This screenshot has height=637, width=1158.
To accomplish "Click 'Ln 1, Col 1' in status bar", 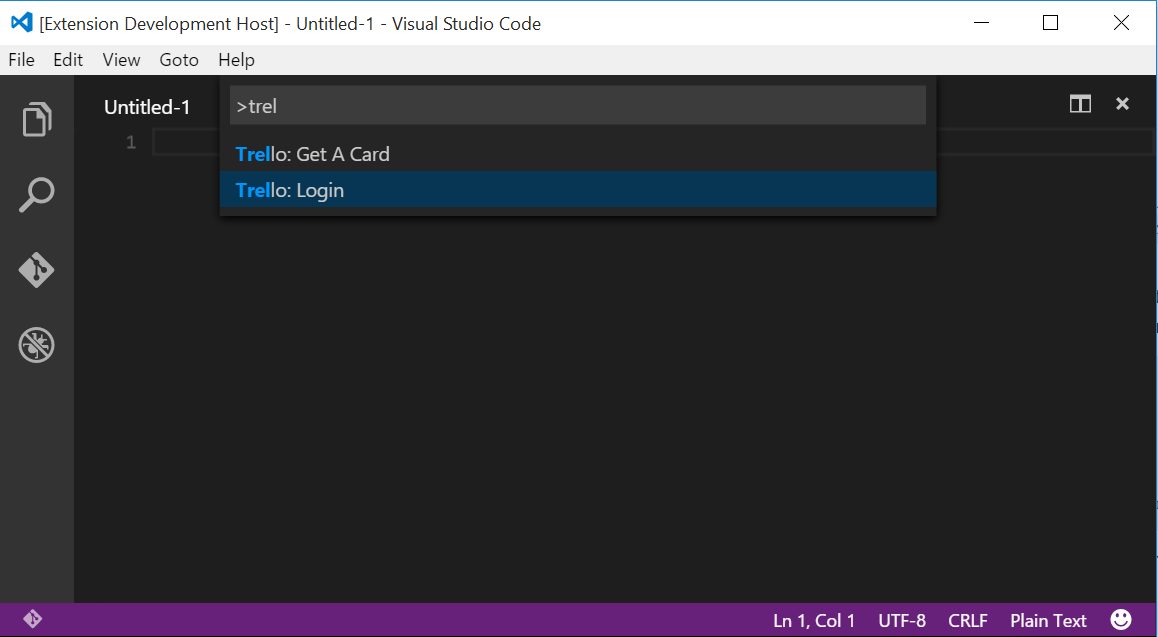I will (814, 621).
